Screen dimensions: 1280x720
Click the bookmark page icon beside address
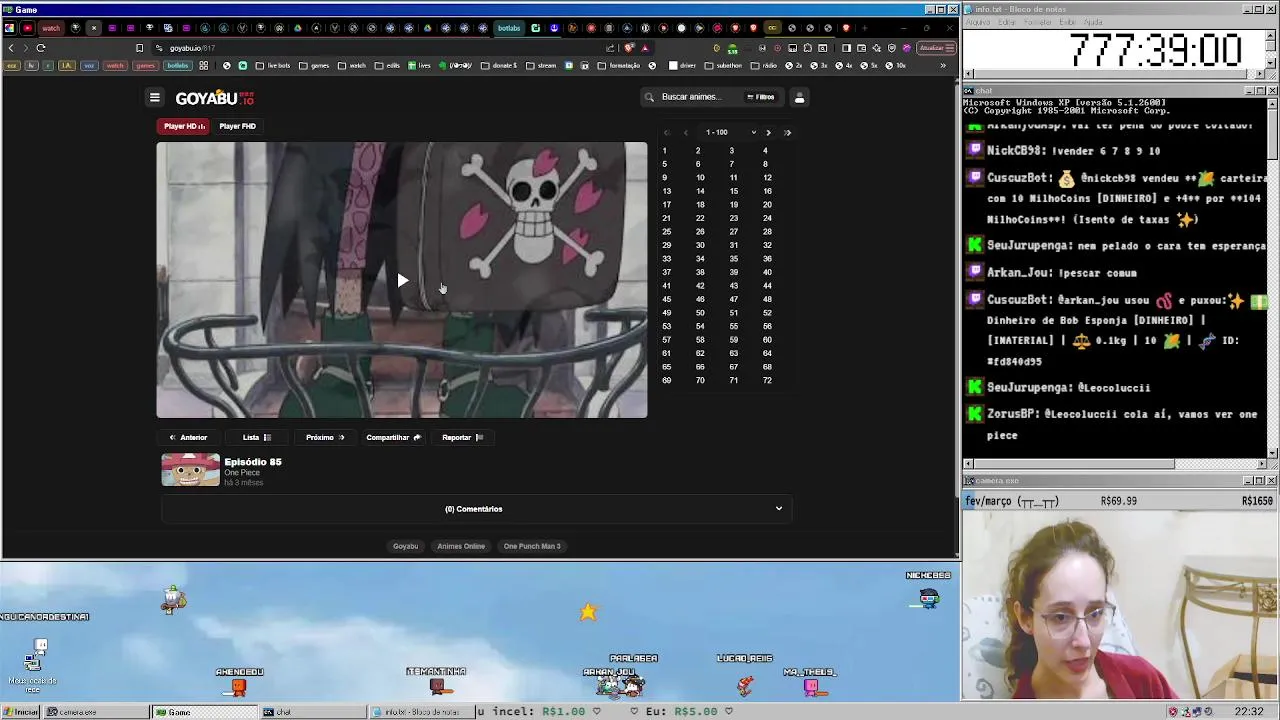coord(139,48)
